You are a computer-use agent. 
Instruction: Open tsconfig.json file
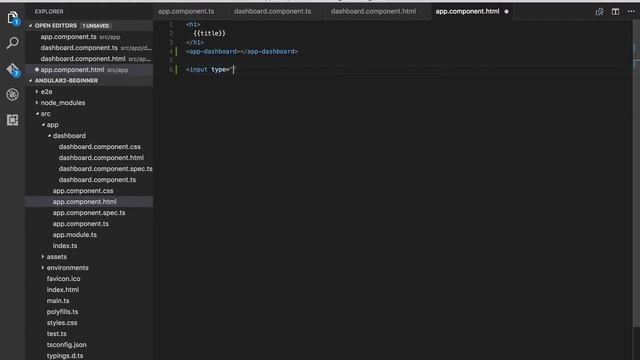click(89, 345)
